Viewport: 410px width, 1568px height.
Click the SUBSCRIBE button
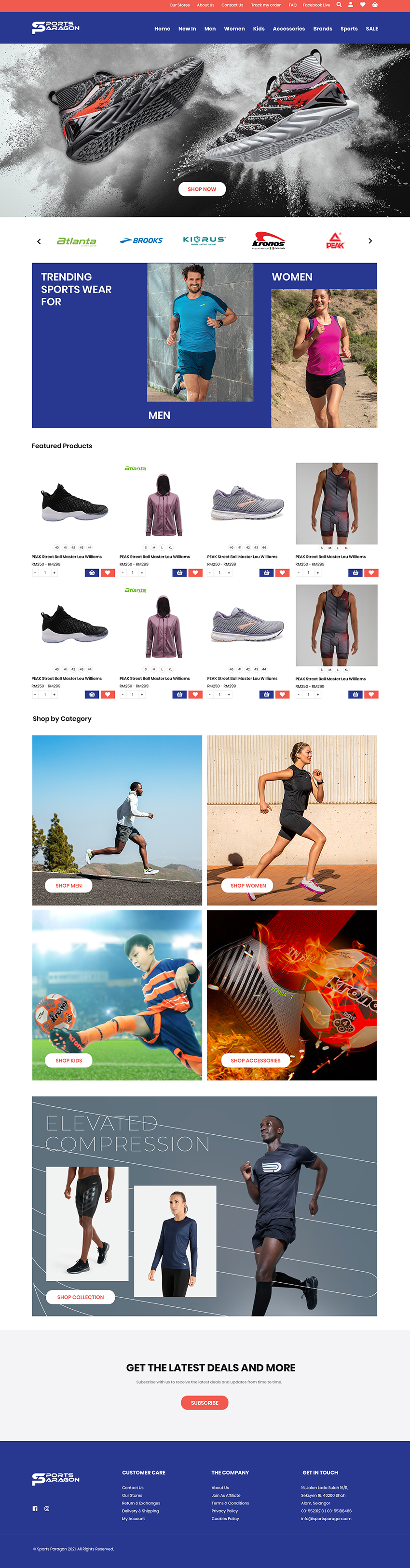tap(205, 1402)
